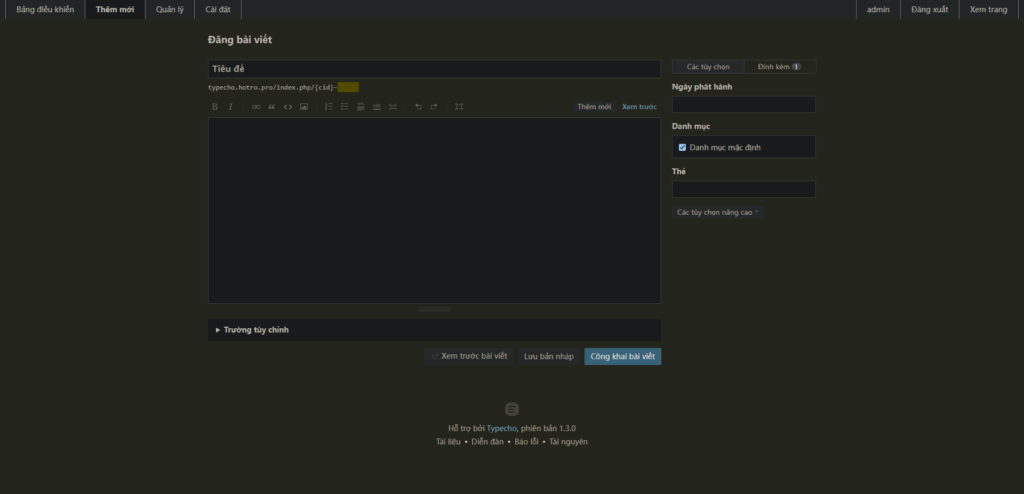Open the 'Thêm mới' top menu
This screenshot has width=1024, height=494.
tap(115, 9)
